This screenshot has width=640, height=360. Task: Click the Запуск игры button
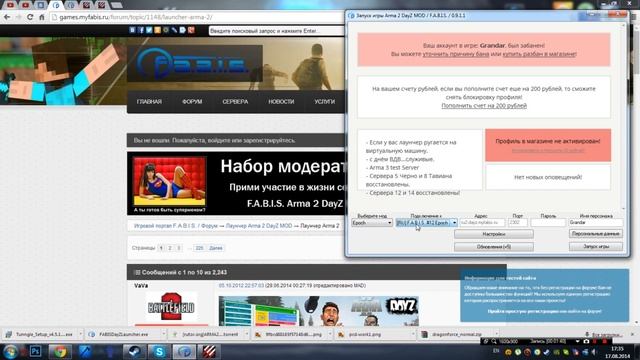pyautogui.click(x=596, y=247)
